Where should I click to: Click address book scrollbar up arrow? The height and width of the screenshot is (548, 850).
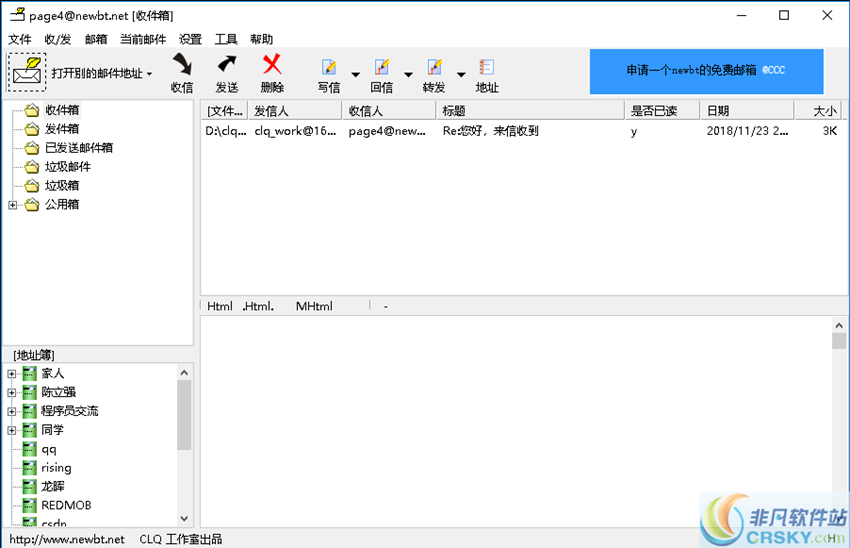point(184,373)
